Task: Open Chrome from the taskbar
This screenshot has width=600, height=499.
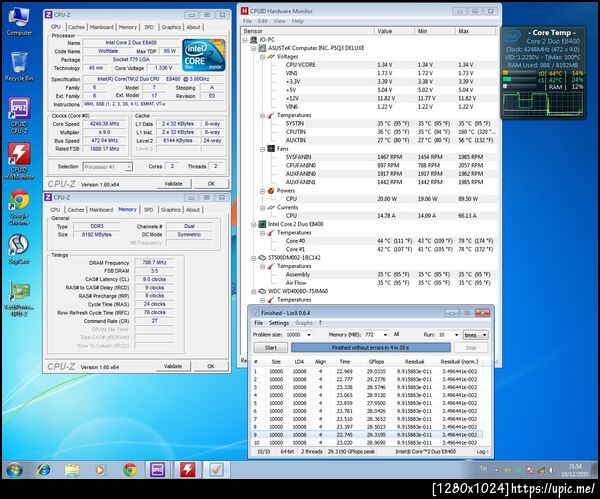Action: click(129, 470)
